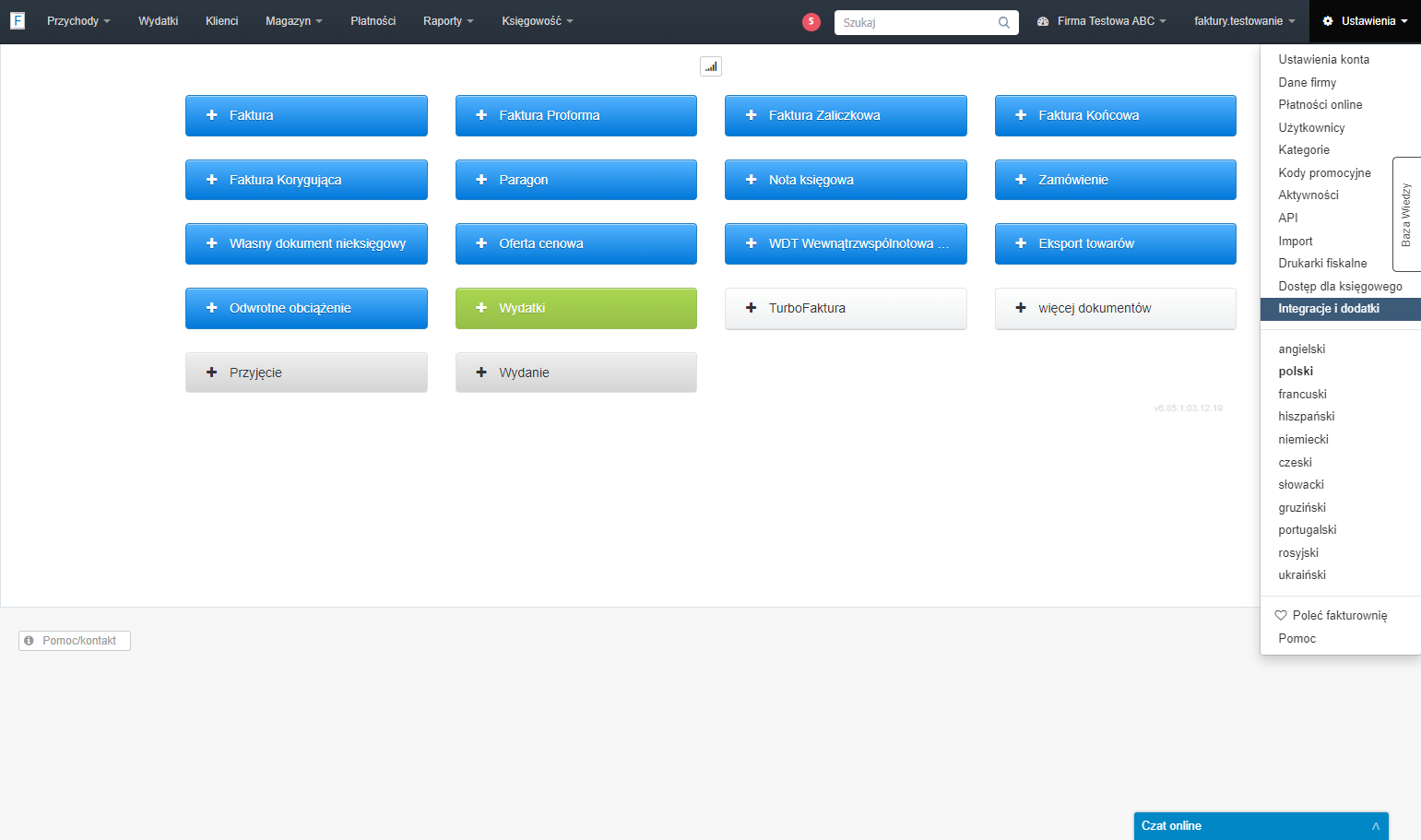Screen dimensions: 1421x840
Task: Click the plus icon on TurboFaktura button
Action: click(x=751, y=308)
